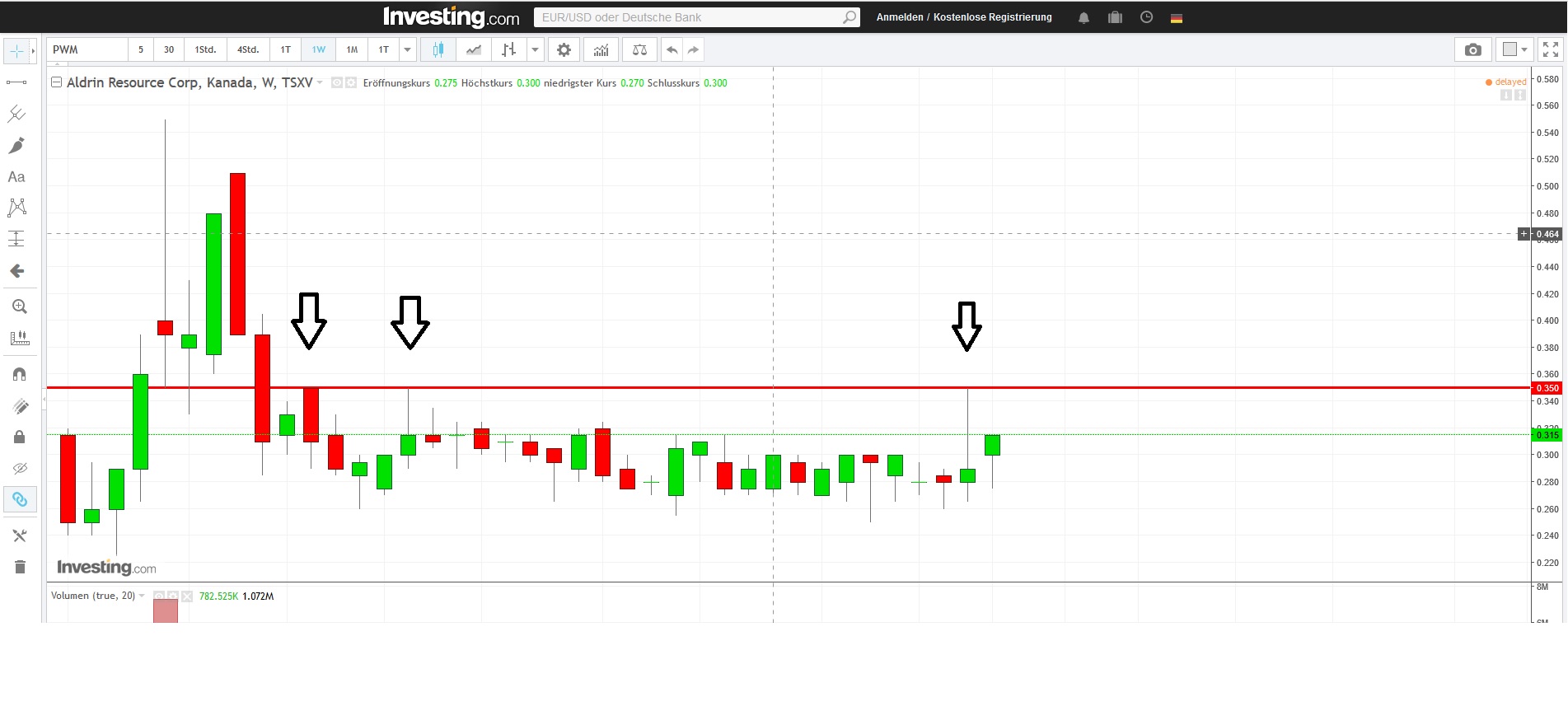Screen dimensions: 1568x725
Task: Click Kostenlose Registrierung link
Action: pyautogui.click(x=993, y=17)
